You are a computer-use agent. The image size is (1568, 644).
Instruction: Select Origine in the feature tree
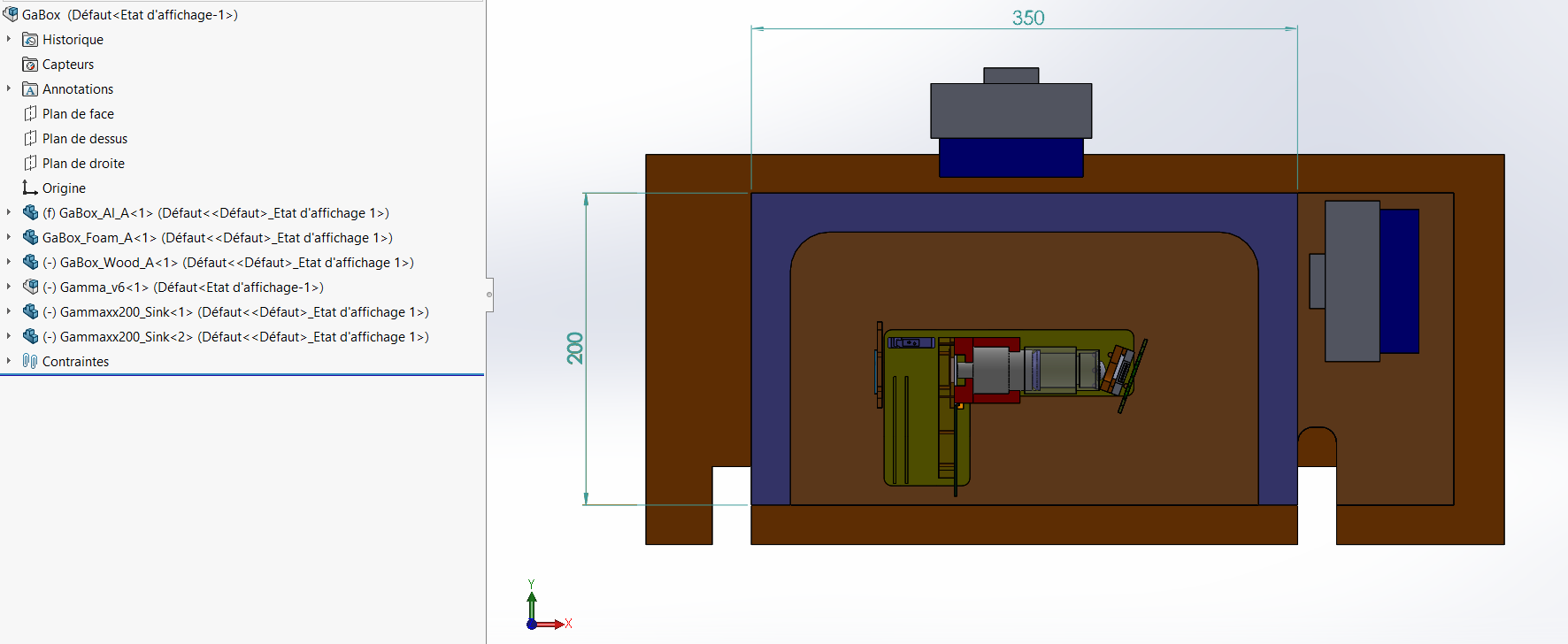point(64,188)
